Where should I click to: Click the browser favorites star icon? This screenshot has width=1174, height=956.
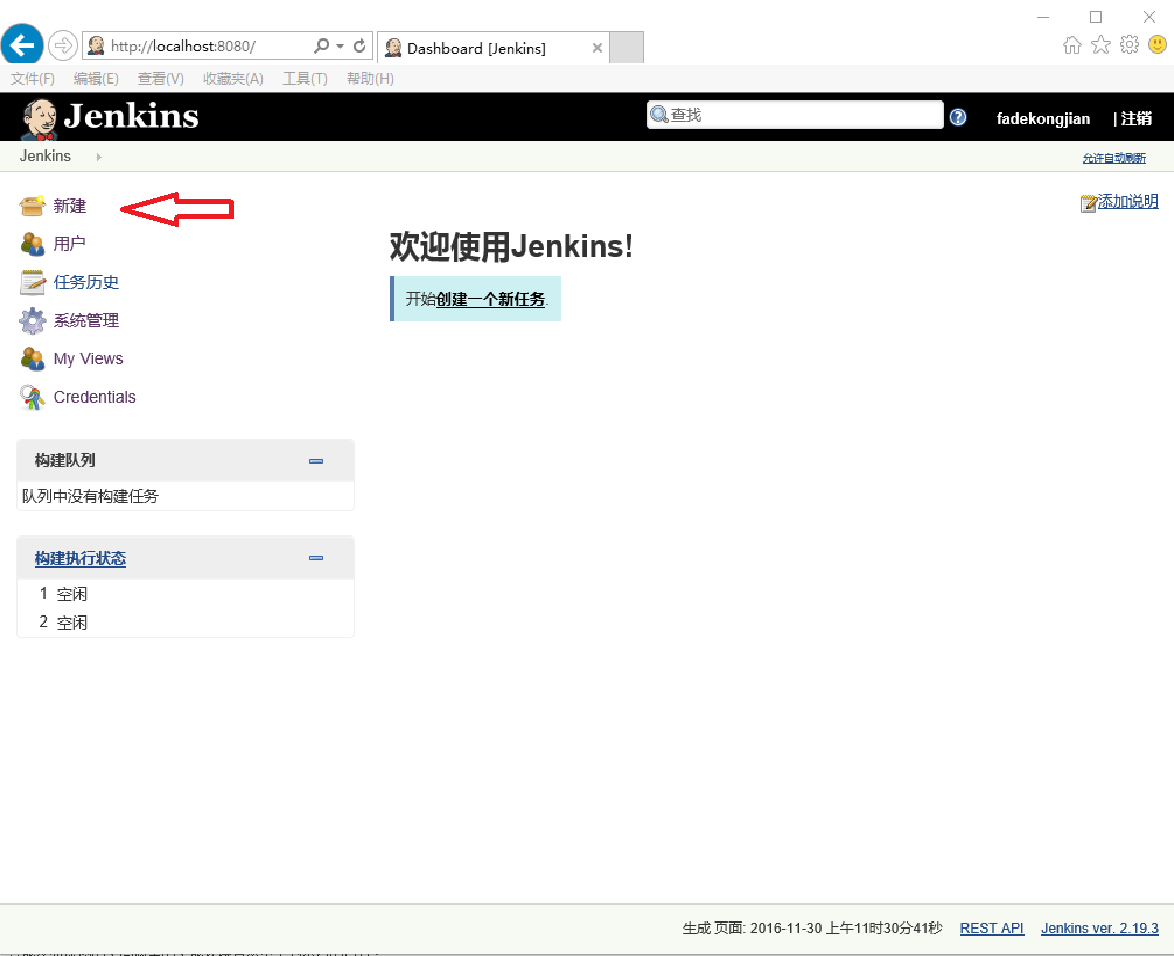[1101, 45]
